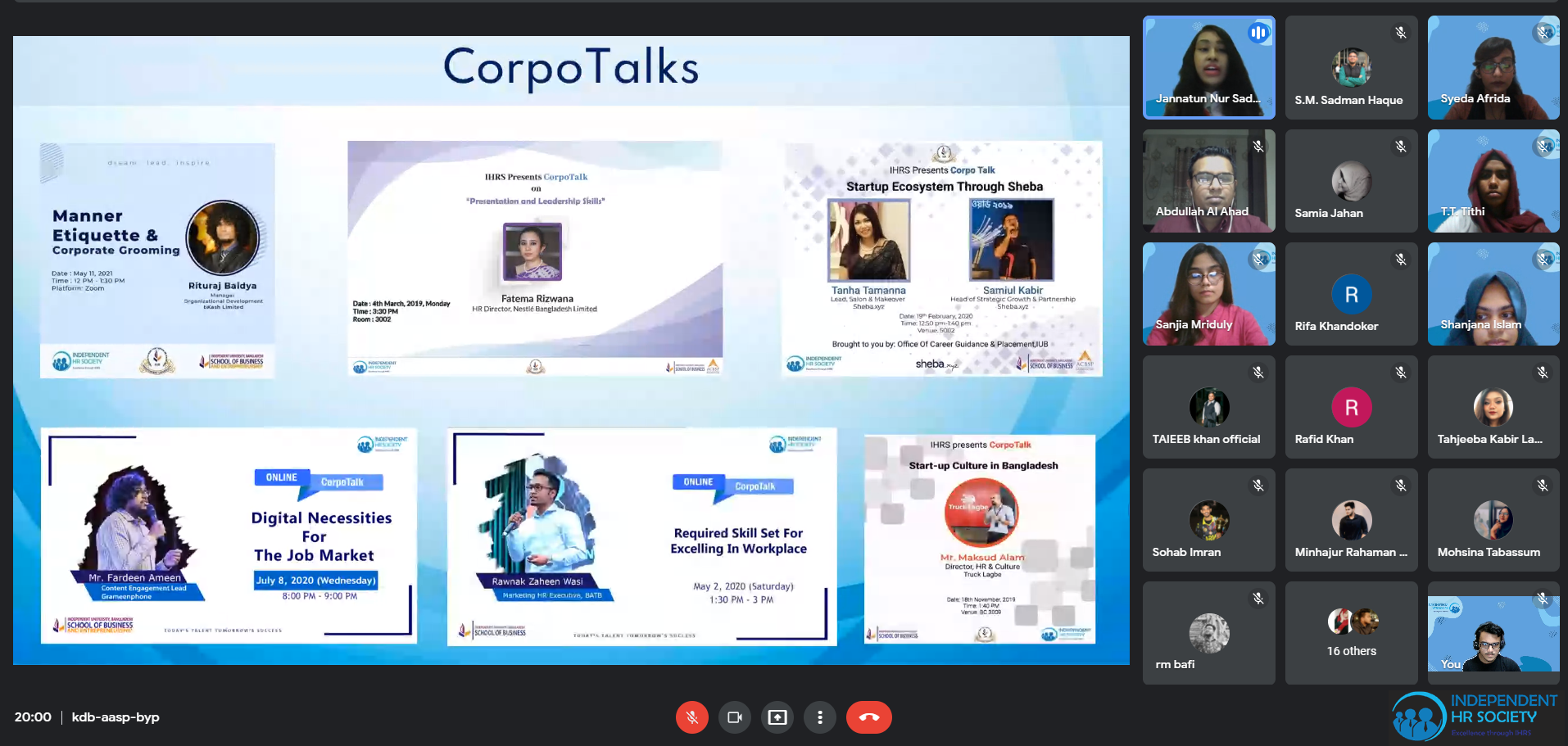This screenshot has width=1568, height=746.
Task: Select Abdullah Al Ahad's video tile
Action: 1209,181
